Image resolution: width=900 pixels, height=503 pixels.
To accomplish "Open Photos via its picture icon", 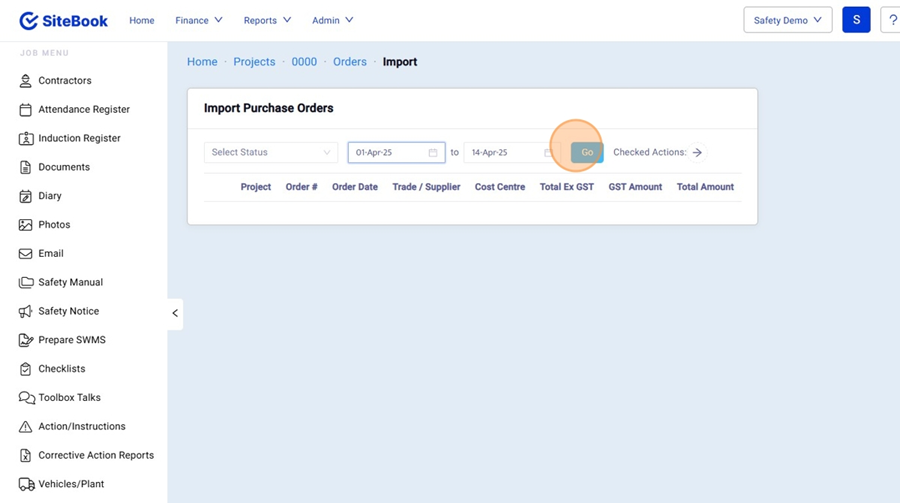I will pyautogui.click(x=26, y=225).
